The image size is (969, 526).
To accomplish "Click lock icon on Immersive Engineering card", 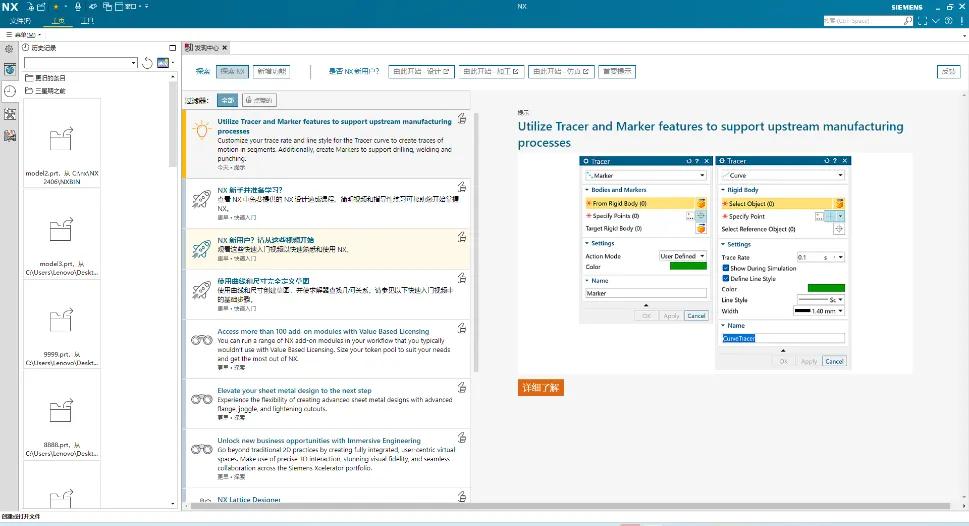I will pos(462,438).
